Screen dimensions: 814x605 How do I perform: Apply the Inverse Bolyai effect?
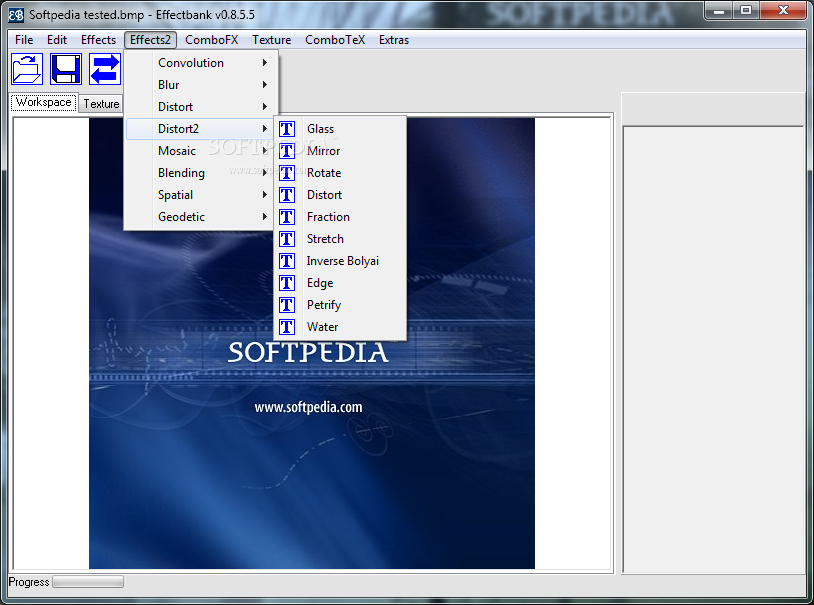[340, 261]
